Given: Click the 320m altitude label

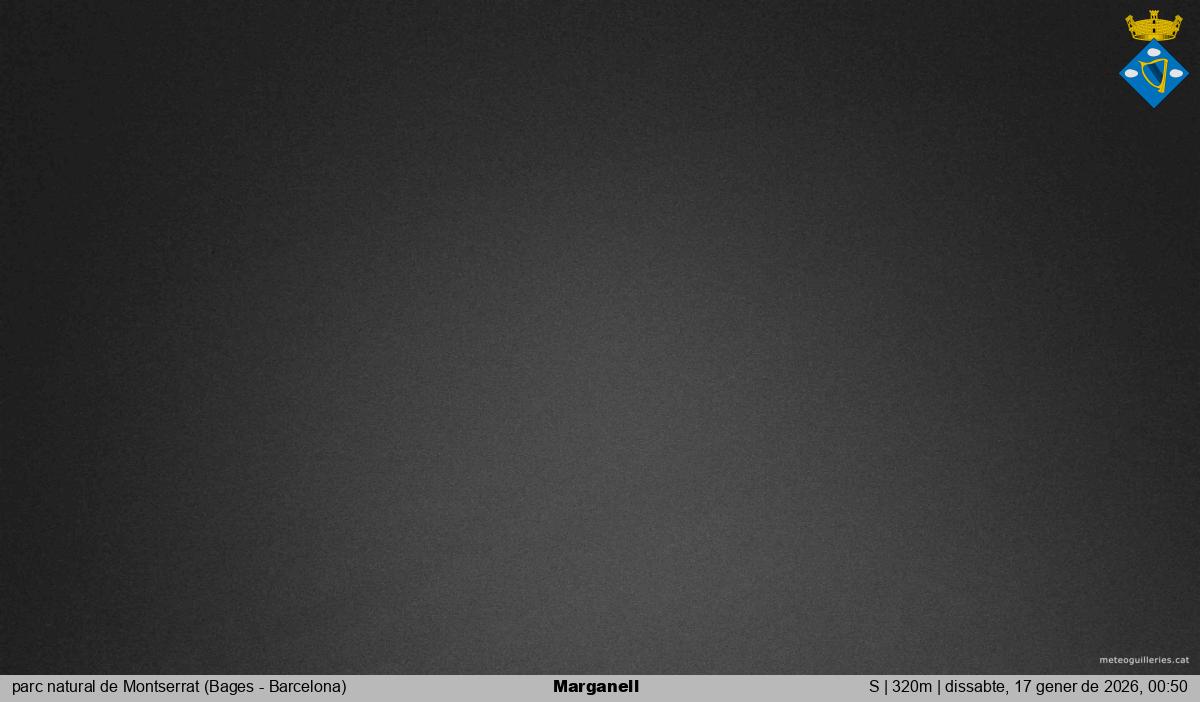Looking at the screenshot, I should point(911,687).
